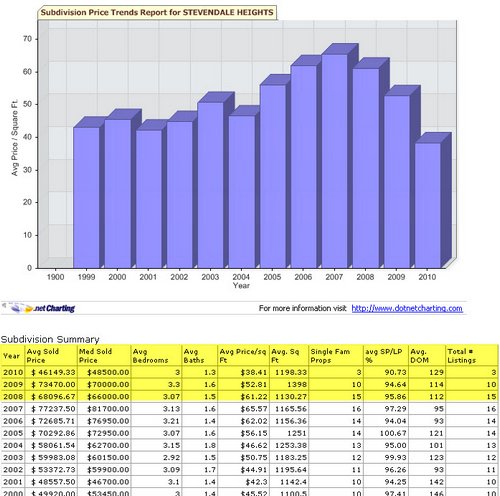
Task: Select the 2007 year cell in table
Action: (x=12, y=409)
